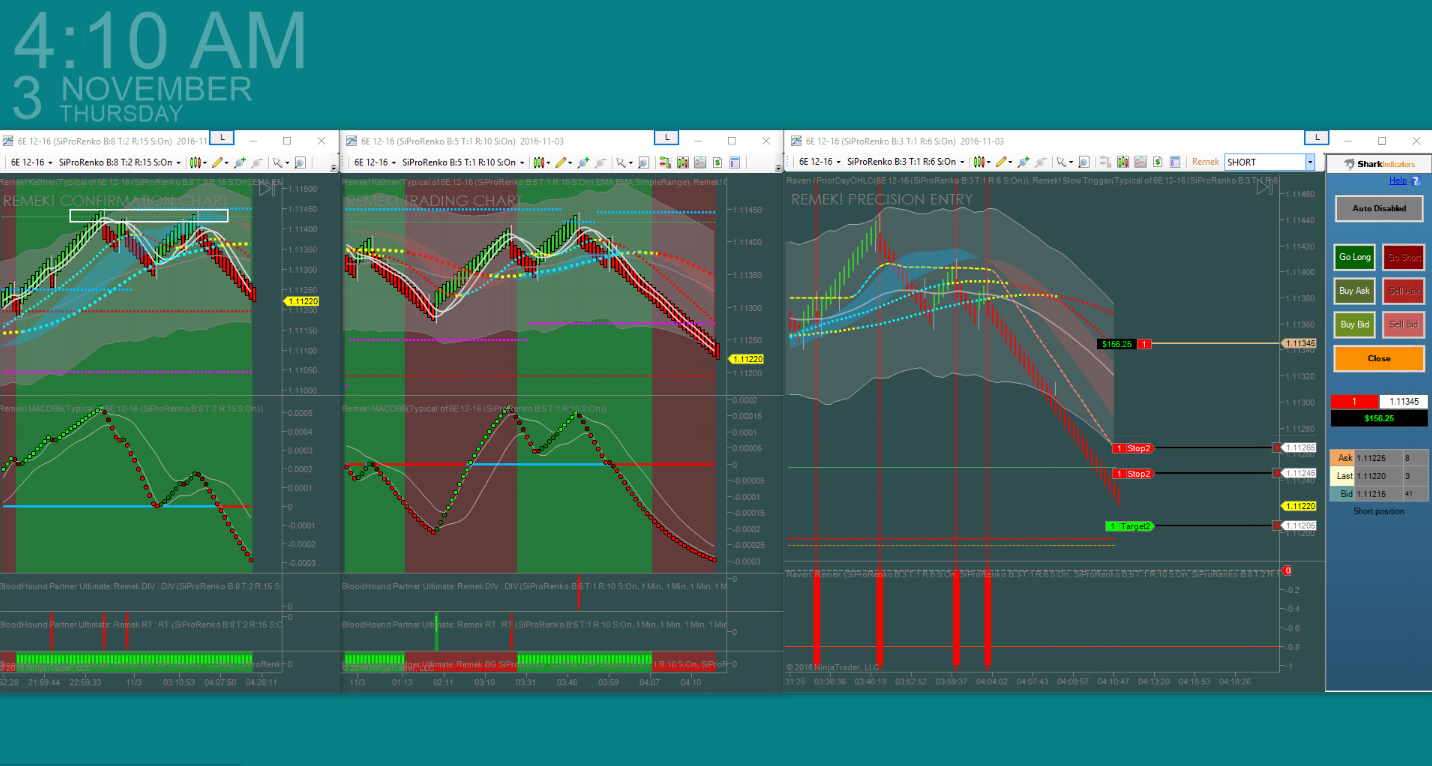Open 6E 12-16 instrument dropdown in B:8 chart
The width and height of the screenshot is (1432, 766).
click(x=31, y=162)
